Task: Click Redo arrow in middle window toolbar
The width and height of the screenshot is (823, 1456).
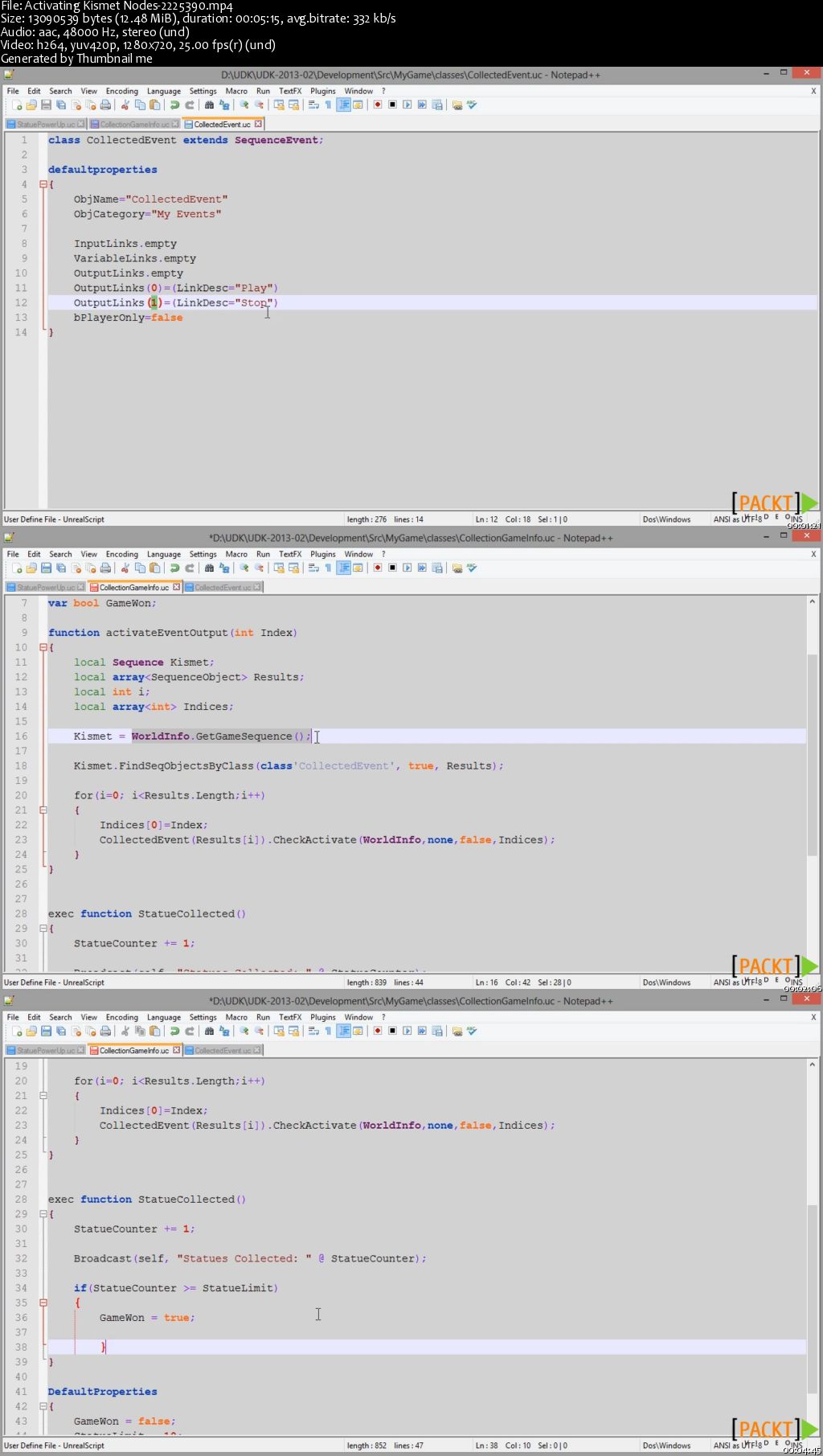Action: (190, 568)
